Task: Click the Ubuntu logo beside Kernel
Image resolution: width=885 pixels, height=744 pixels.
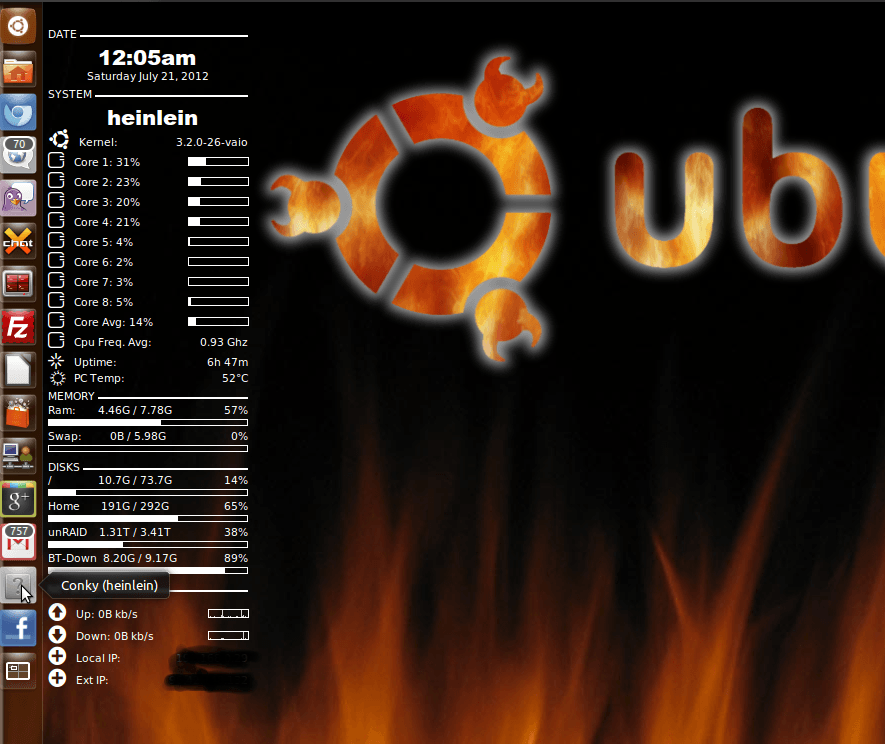Action: 59,139
